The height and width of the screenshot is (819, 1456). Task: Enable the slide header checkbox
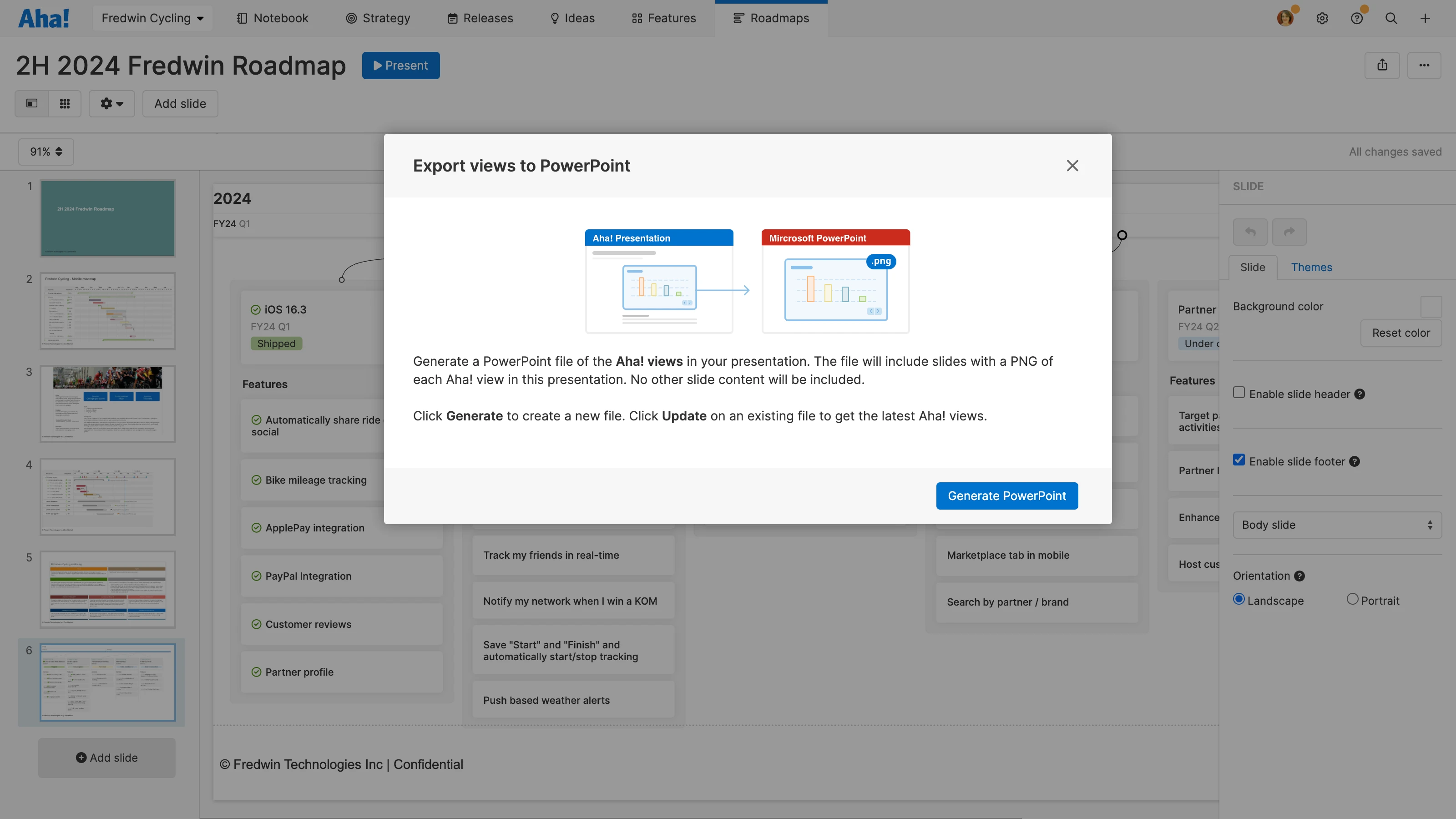(1239, 392)
